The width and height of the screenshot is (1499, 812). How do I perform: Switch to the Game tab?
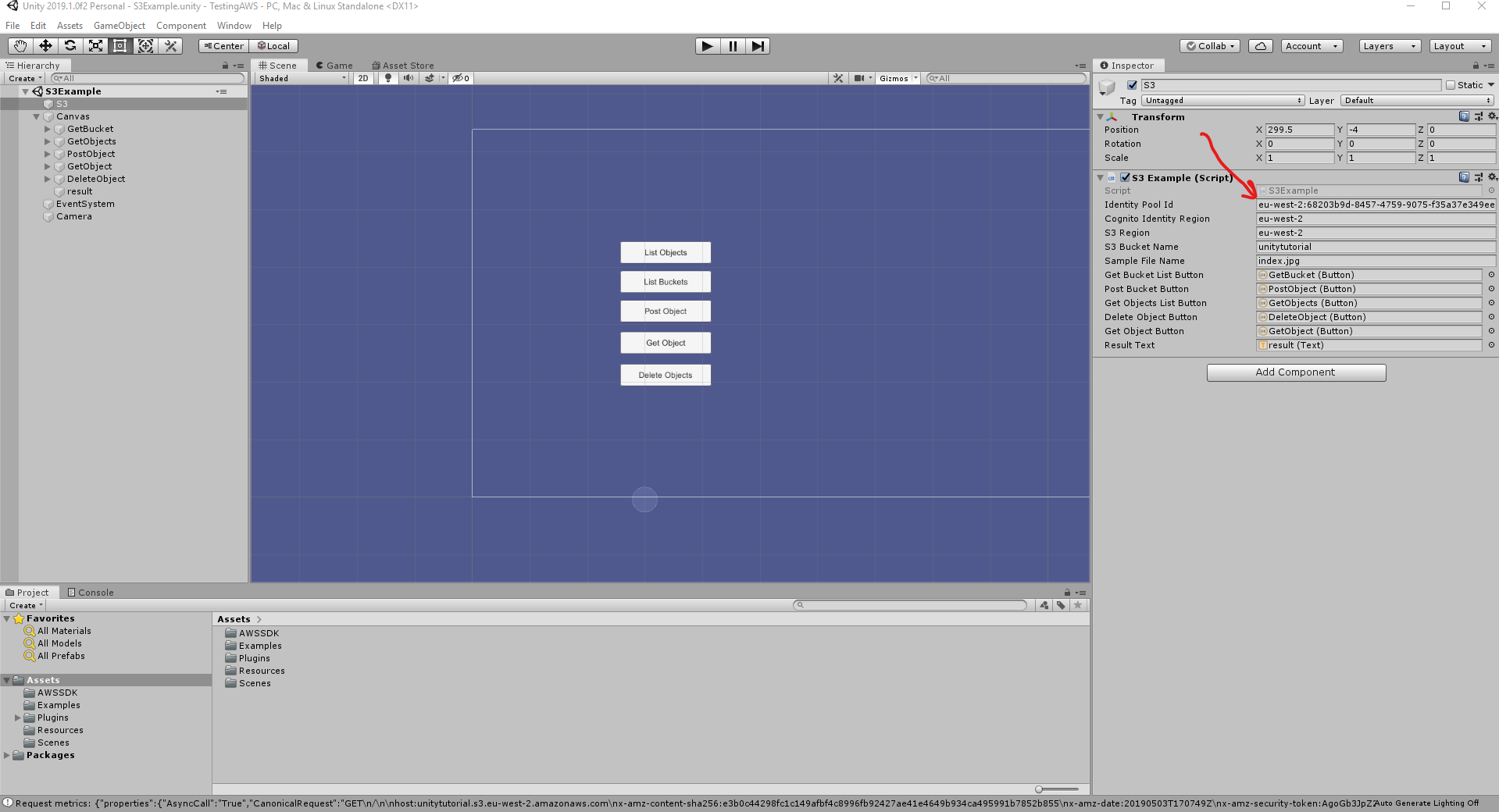click(x=334, y=66)
